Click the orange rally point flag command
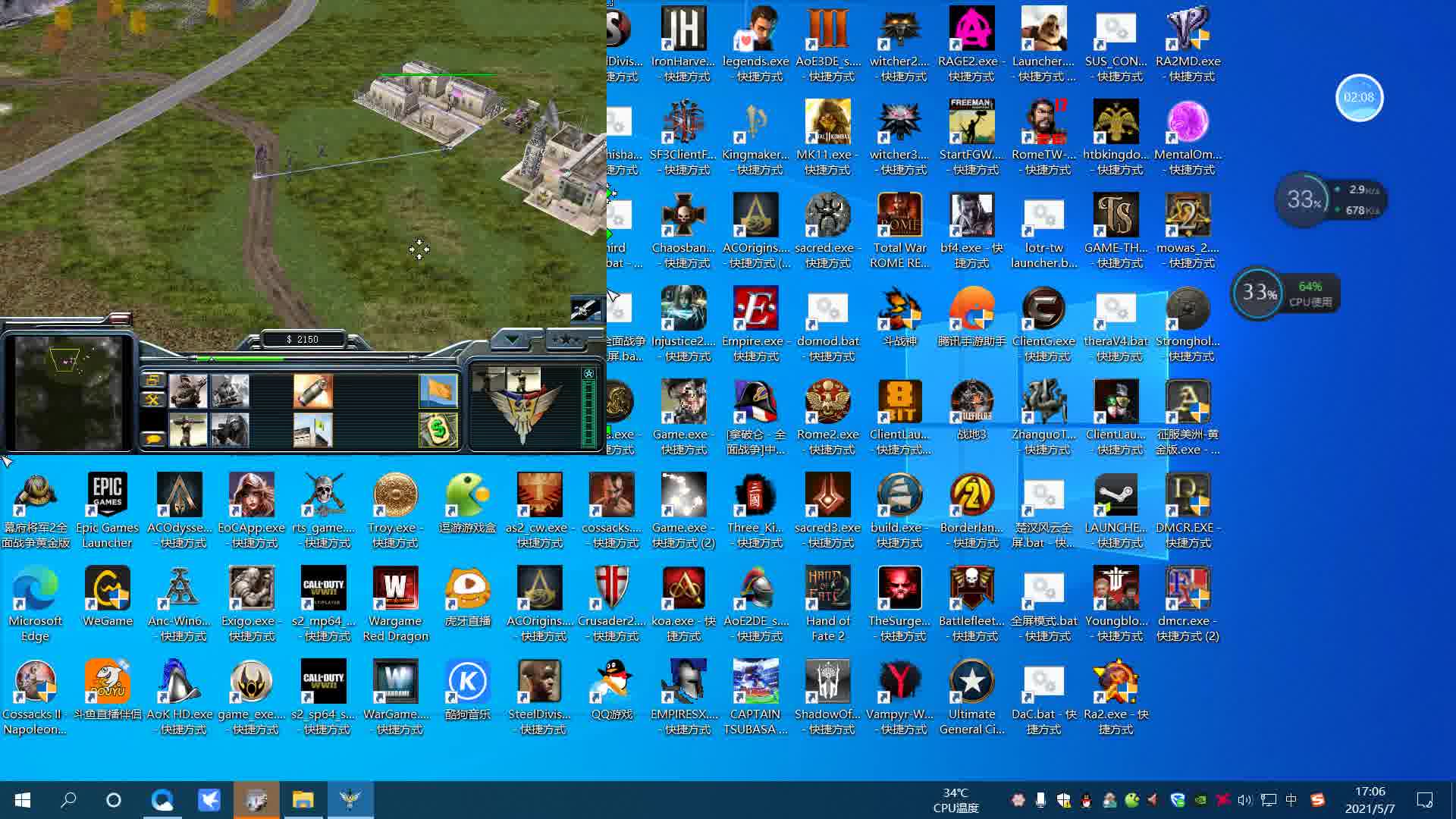 click(438, 391)
